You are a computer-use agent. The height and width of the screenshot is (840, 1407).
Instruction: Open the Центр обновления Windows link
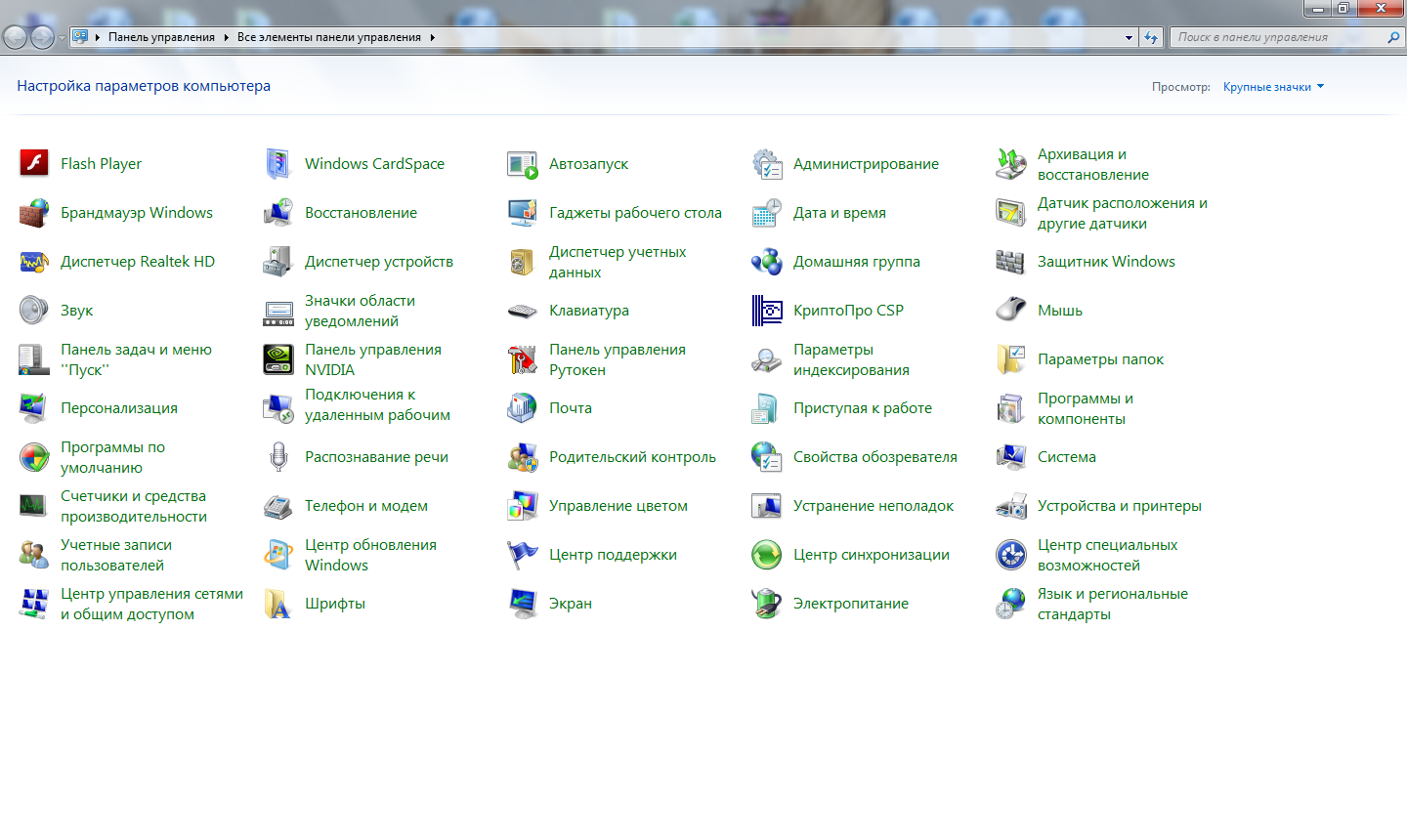pos(370,555)
